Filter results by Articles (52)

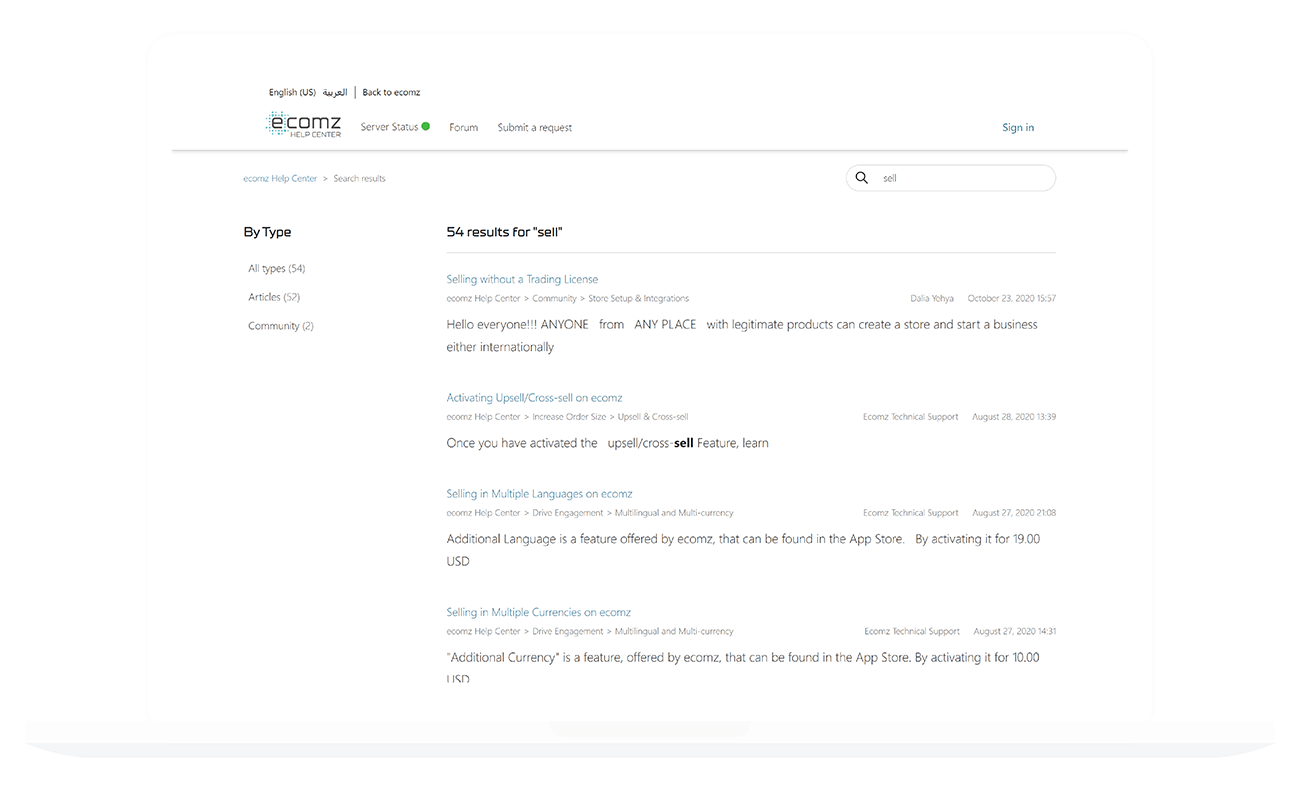point(274,297)
